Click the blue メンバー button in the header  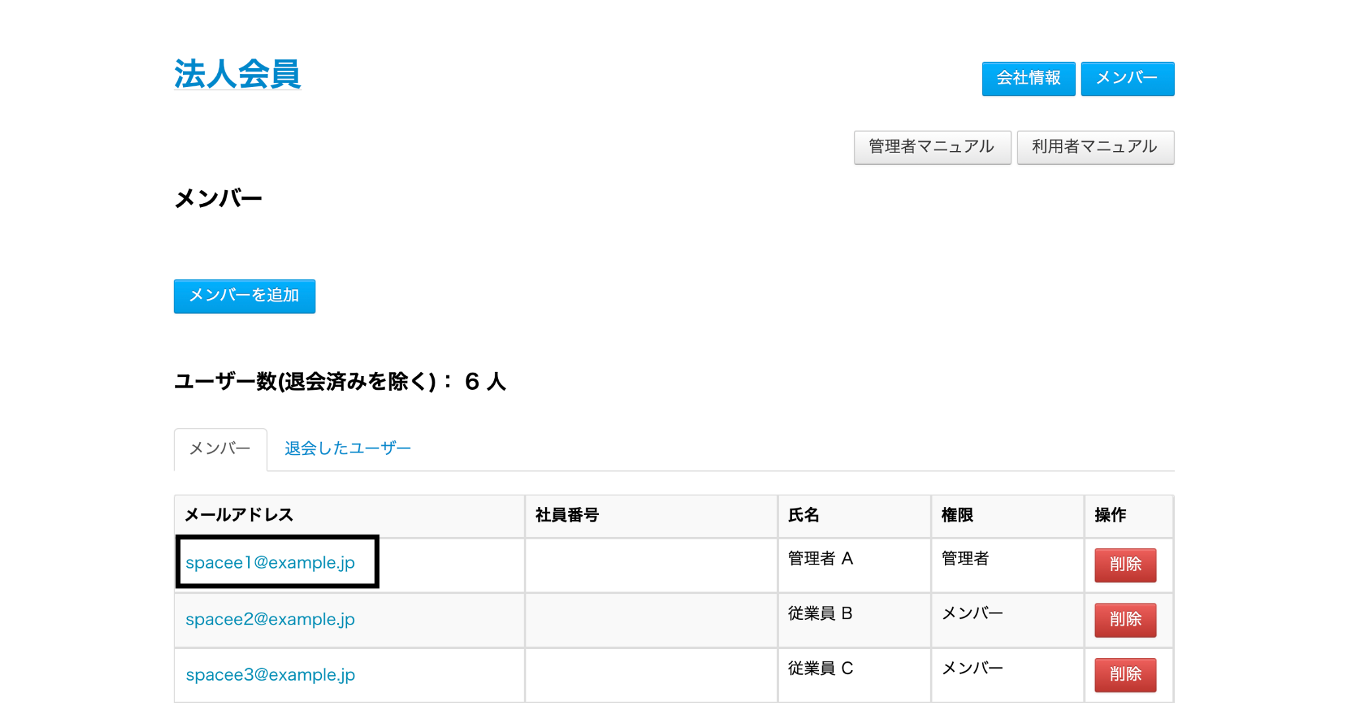pyautogui.click(x=1127, y=78)
